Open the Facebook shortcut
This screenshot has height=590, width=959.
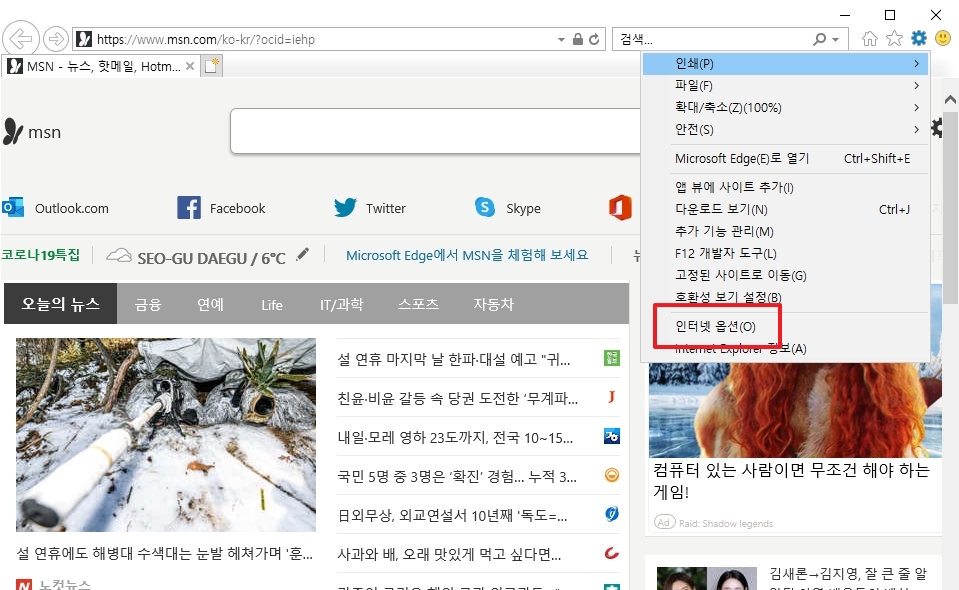click(x=221, y=208)
